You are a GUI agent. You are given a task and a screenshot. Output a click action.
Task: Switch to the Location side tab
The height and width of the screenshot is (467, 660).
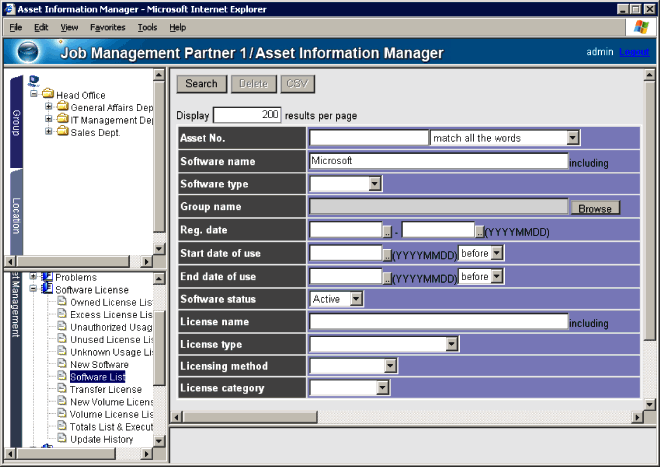click(15, 215)
